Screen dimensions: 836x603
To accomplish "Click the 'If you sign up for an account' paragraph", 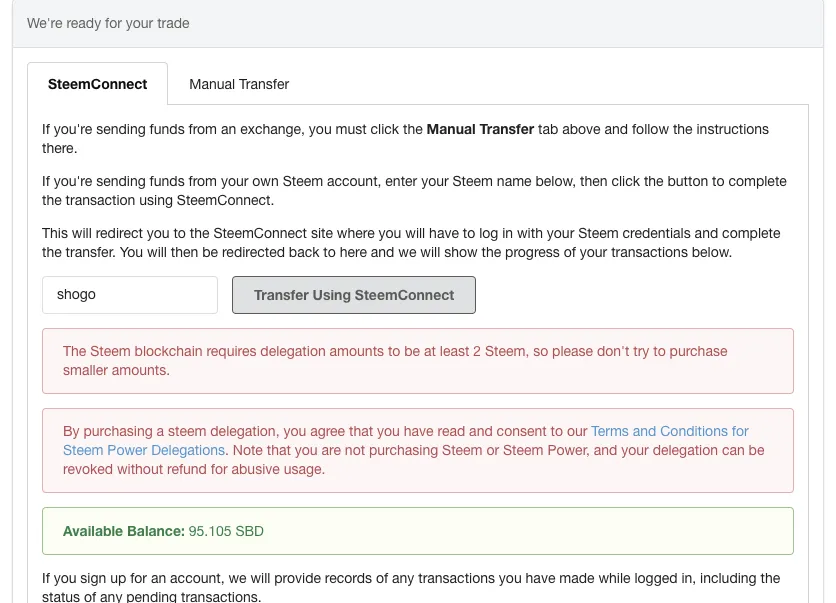I will [x=411, y=588].
